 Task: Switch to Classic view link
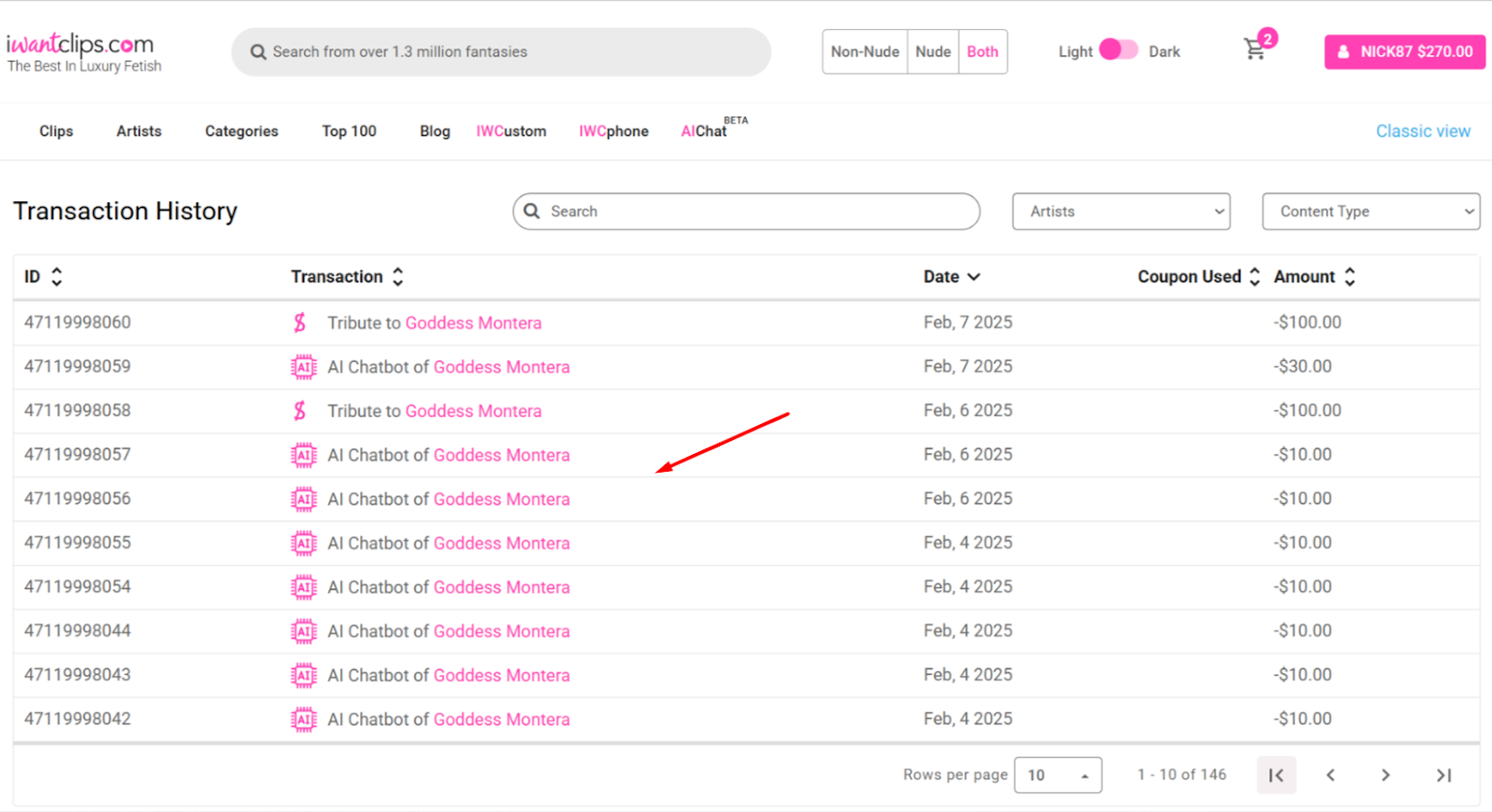[x=1423, y=131]
